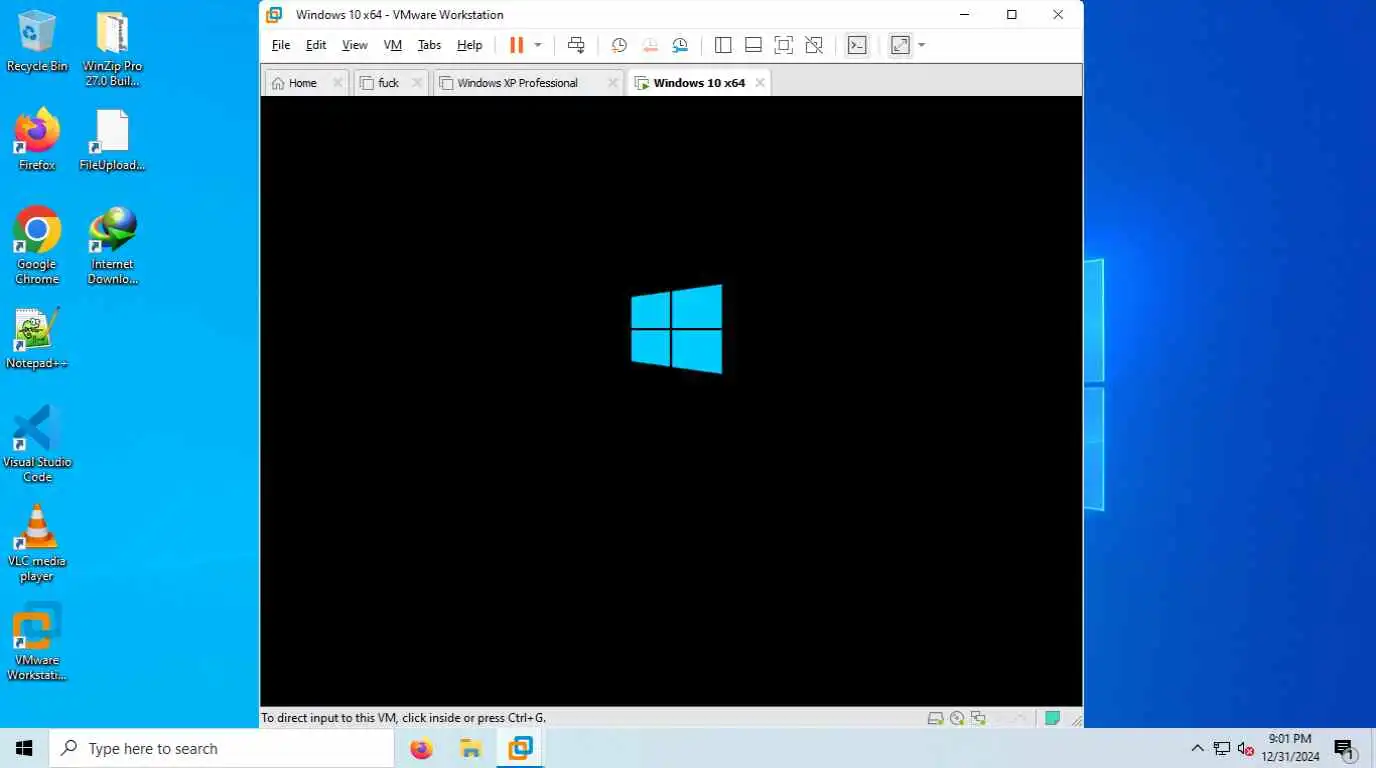
Task: Open Firefox from the taskbar
Action: (422, 748)
